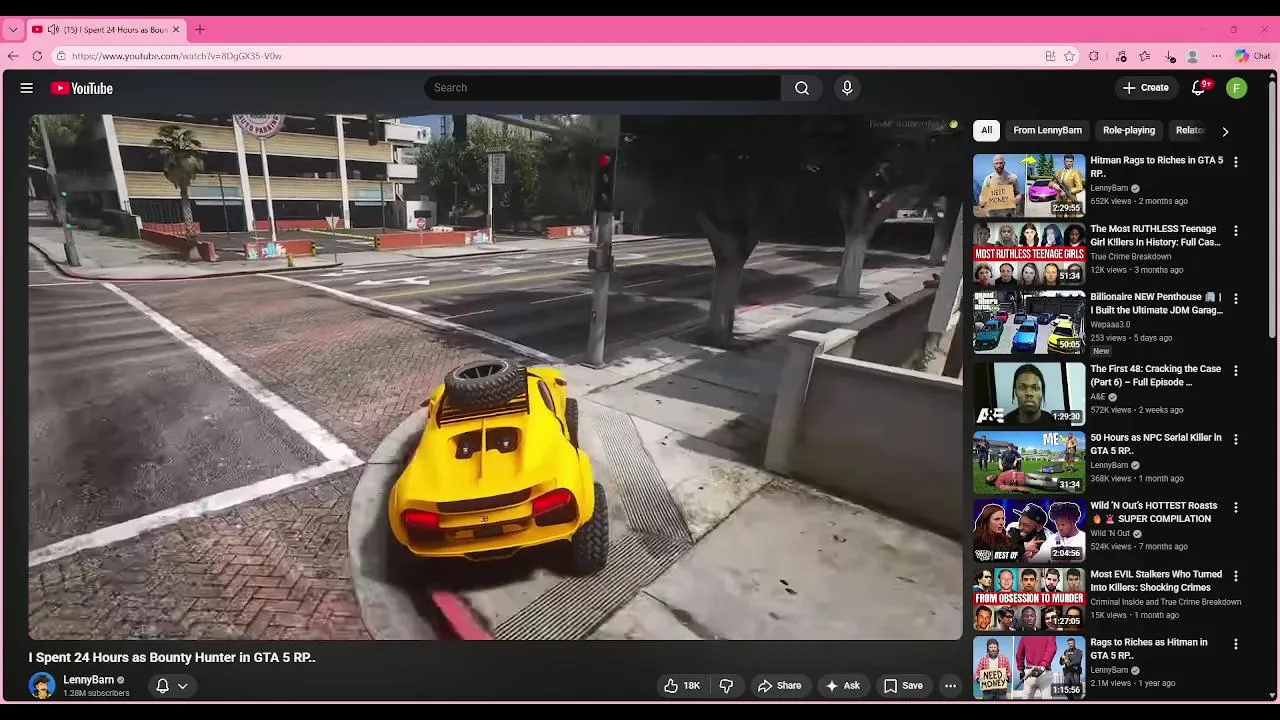Click the YouTube search input field
Image resolution: width=1280 pixels, height=720 pixels.
tap(602, 88)
